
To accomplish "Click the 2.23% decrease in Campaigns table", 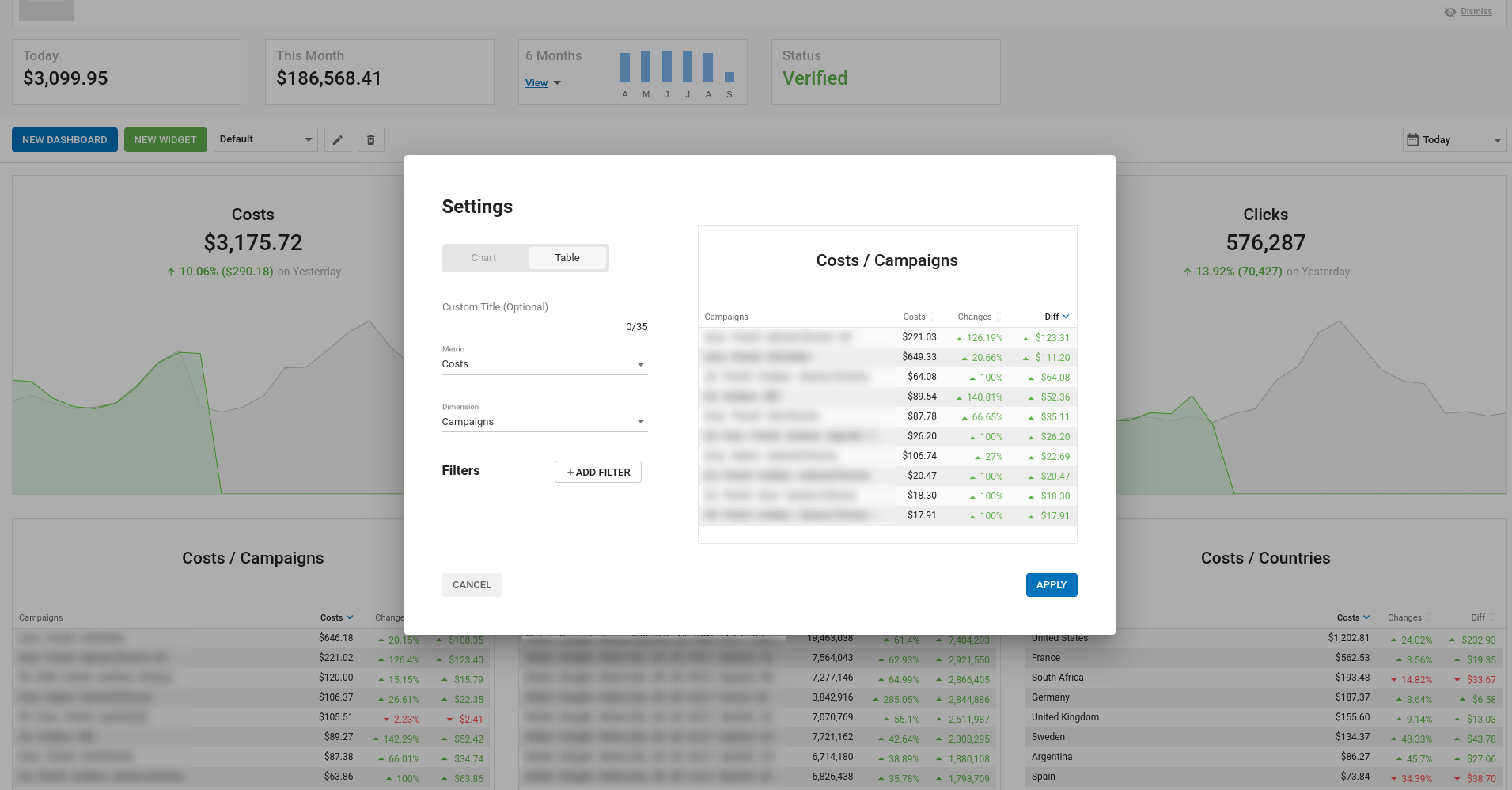I will pos(407,720).
